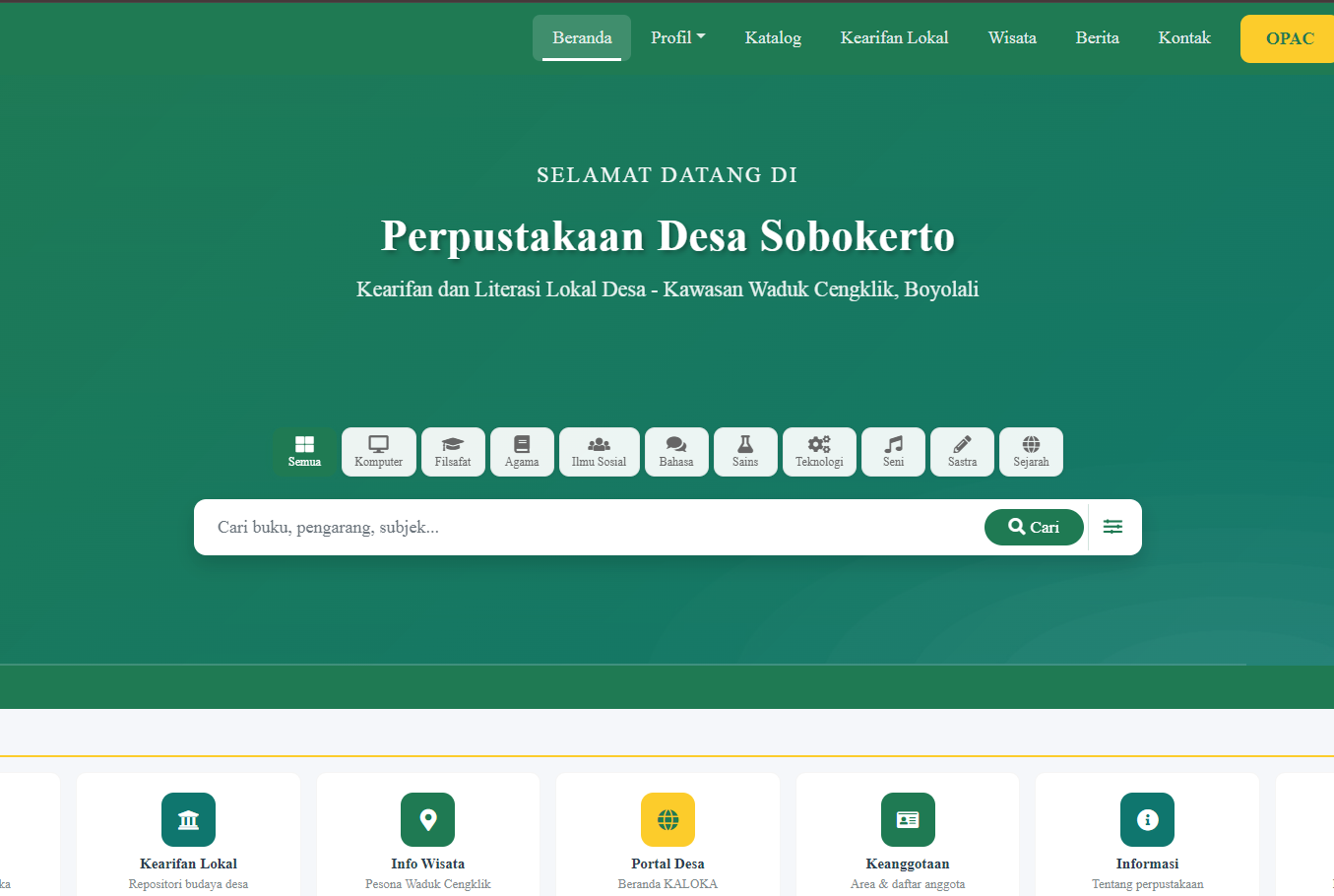Filter by Komputer monitor icon
The width and height of the screenshot is (1334, 896).
click(379, 452)
